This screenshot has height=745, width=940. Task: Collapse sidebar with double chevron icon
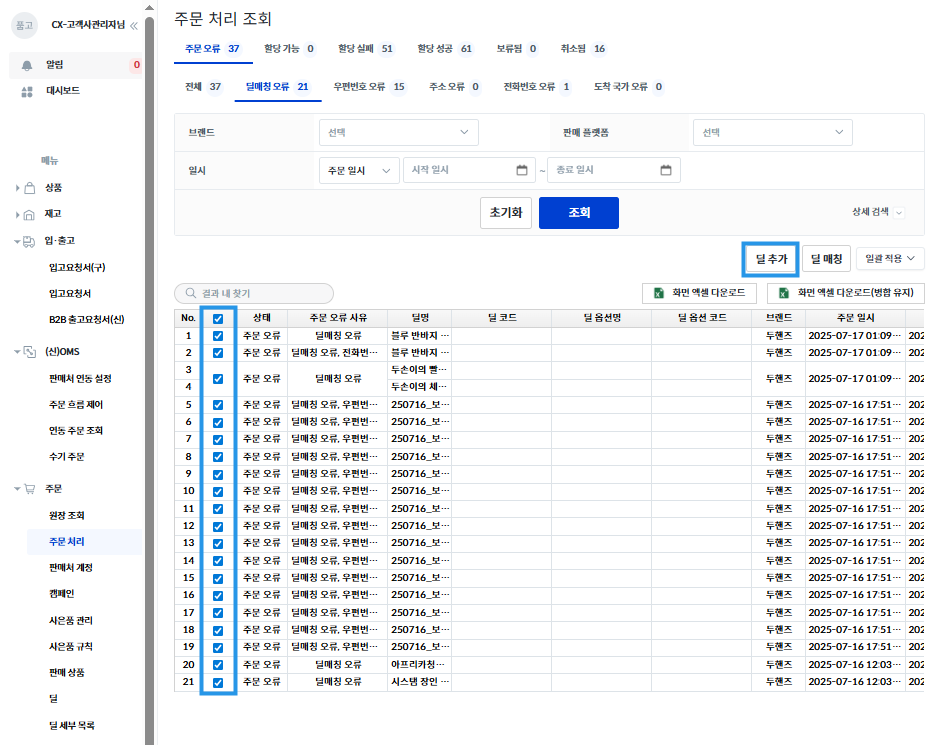[x=134, y=25]
